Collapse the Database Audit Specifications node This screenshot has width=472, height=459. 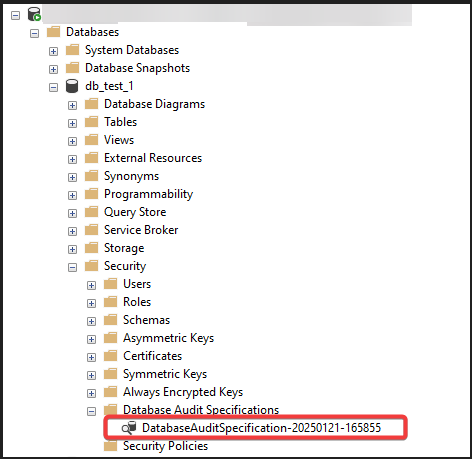coord(91,411)
